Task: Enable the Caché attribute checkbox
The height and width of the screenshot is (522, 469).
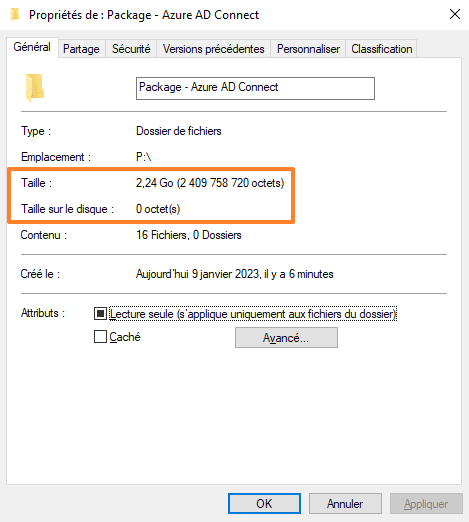Action: 100,337
